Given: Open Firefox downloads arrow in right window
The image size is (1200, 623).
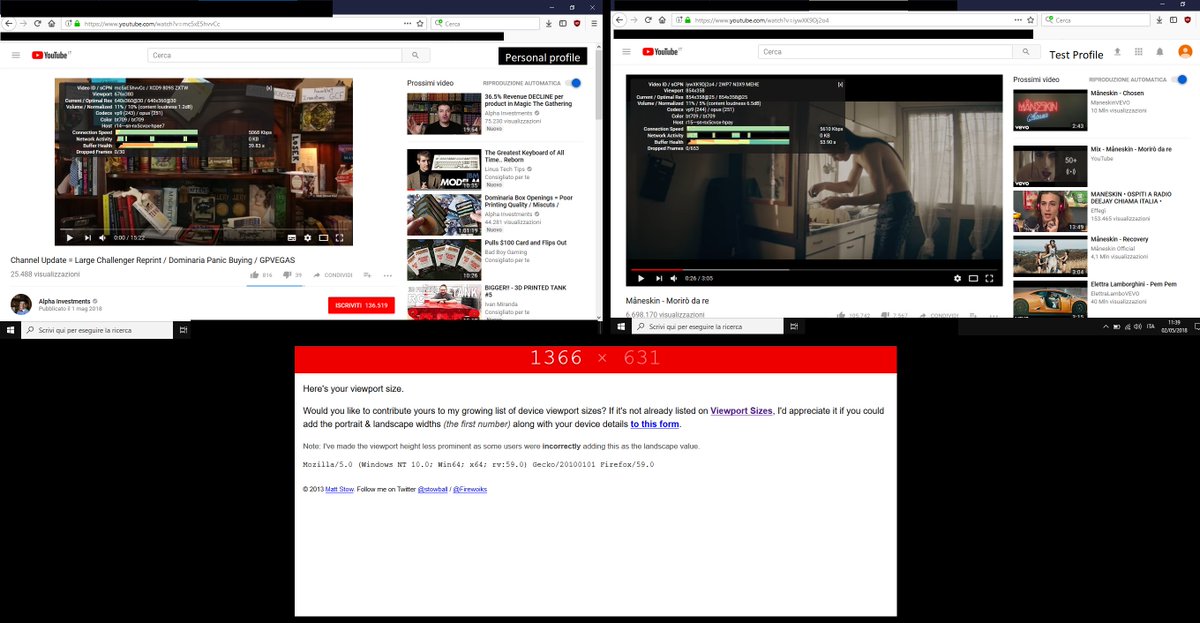Looking at the screenshot, I should (x=1158, y=20).
